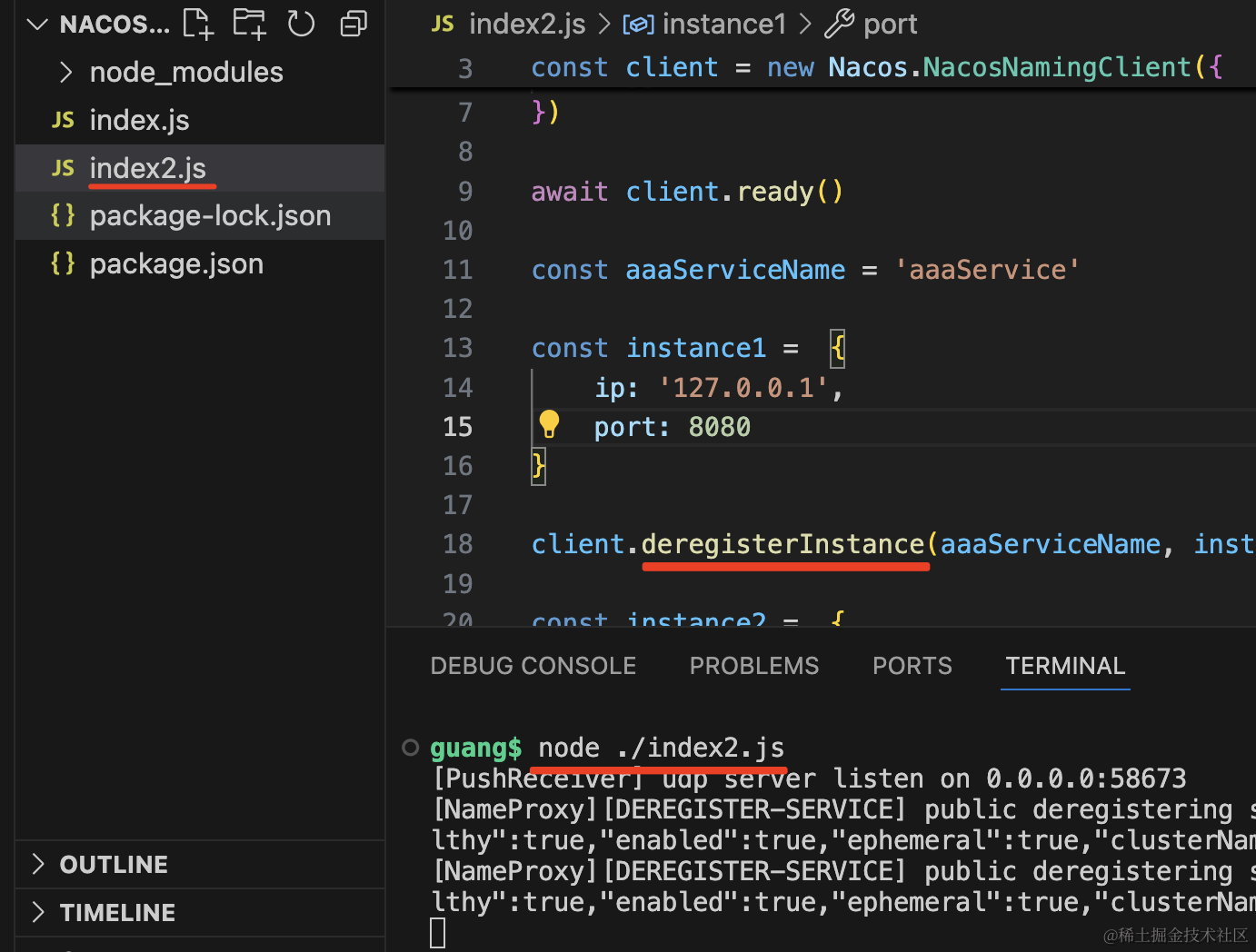Image resolution: width=1256 pixels, height=952 pixels.
Task: Switch to the DEBUG CONSOLE tab
Action: coord(533,666)
